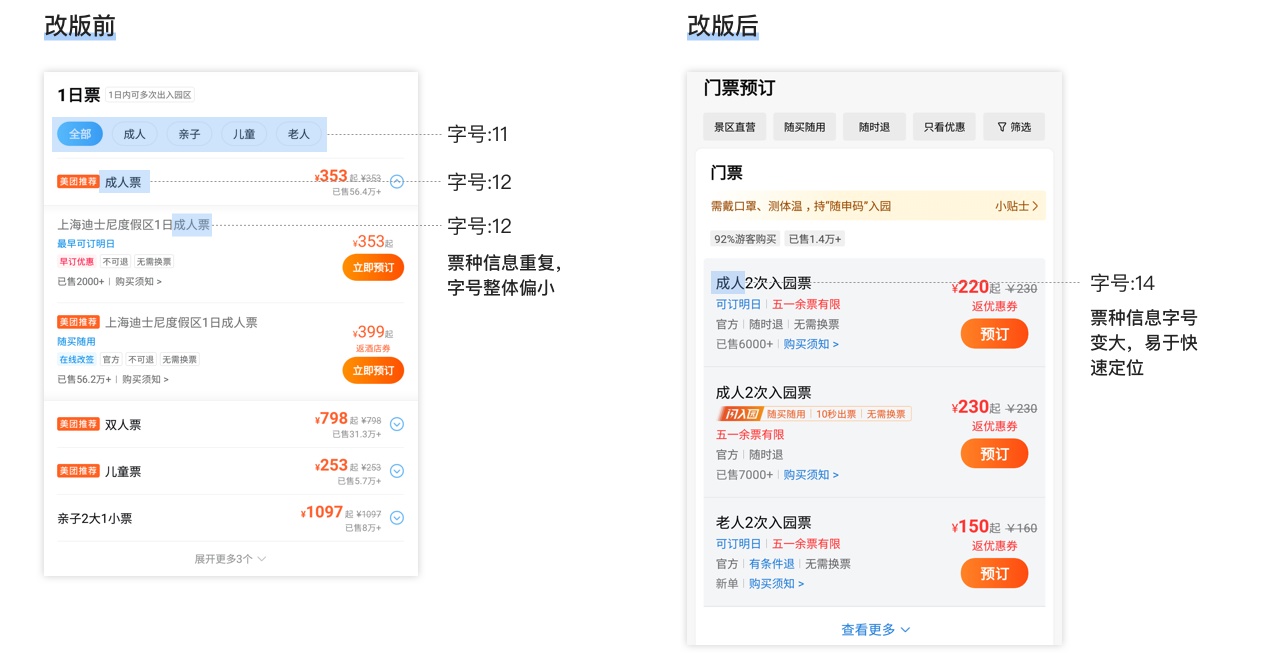Toggle the 只看优惠 filter chip
Screen dimensions: 1280x664
pos(943,126)
